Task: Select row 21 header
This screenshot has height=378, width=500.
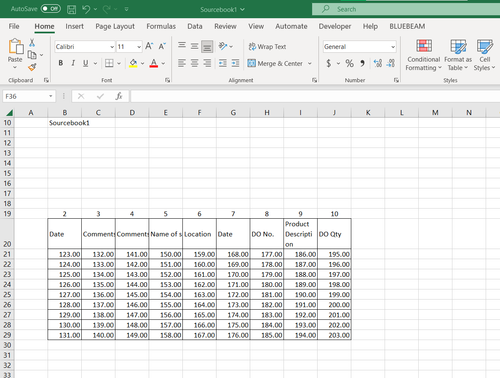Action: tap(7, 254)
